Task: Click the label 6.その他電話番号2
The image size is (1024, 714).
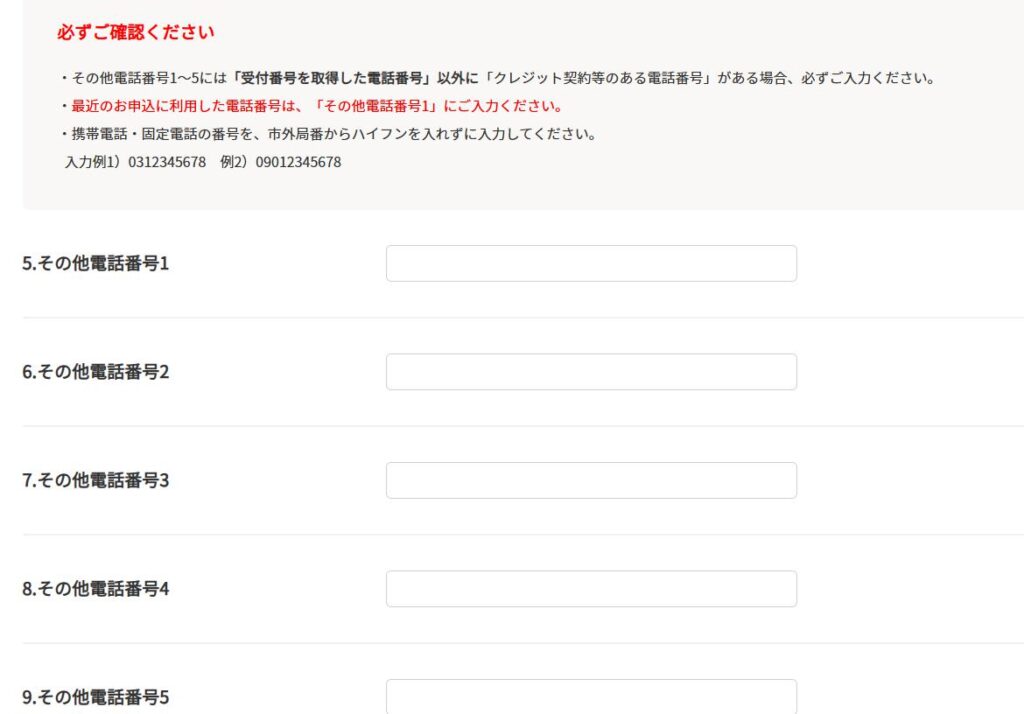Action: click(95, 372)
